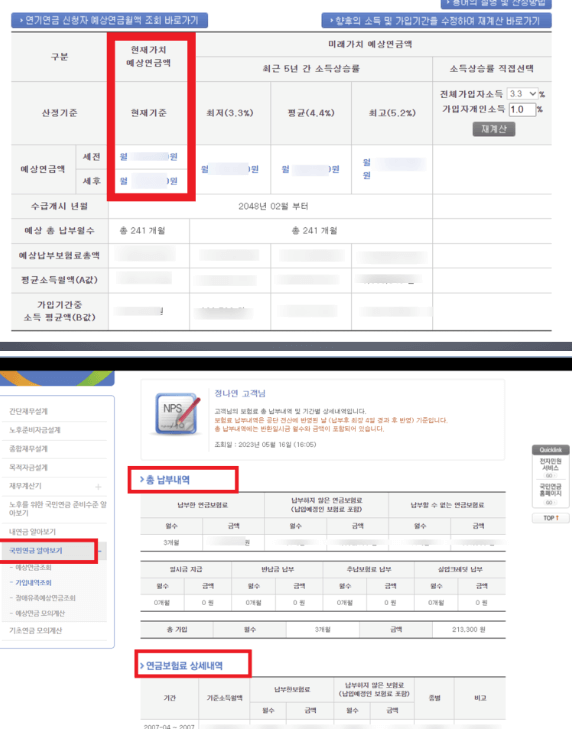Screen dimensions: 572x729
Task: Click the 조회일 2023년 05월 16일 text
Action: [x=265, y=444]
